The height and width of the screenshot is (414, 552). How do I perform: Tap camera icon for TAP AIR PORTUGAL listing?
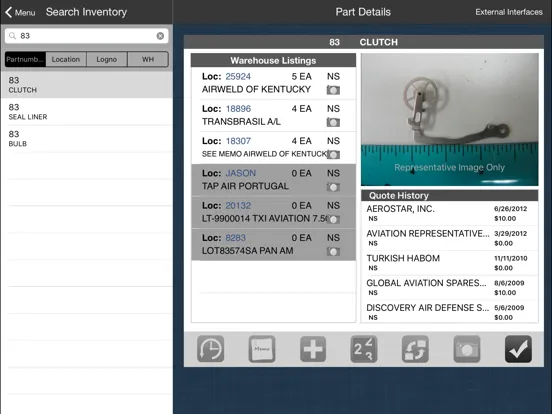[333, 187]
